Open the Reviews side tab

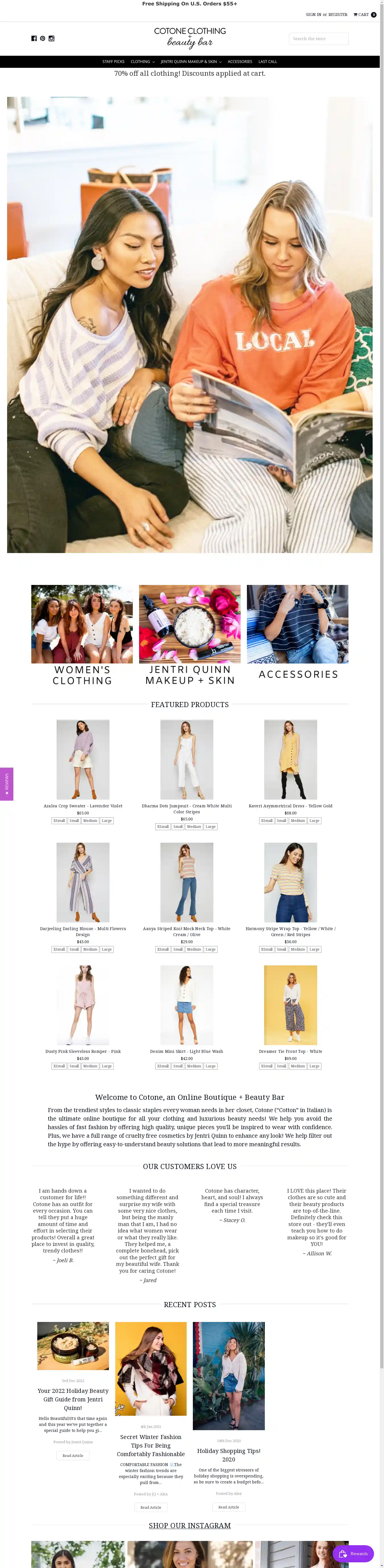pos(7,784)
